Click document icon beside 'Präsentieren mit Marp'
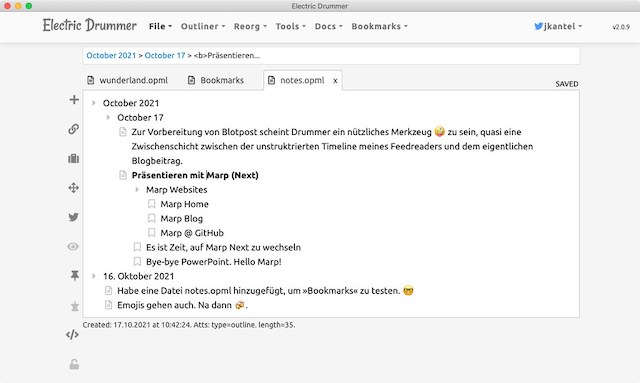Screen dimensions: 640x383 pos(123,175)
